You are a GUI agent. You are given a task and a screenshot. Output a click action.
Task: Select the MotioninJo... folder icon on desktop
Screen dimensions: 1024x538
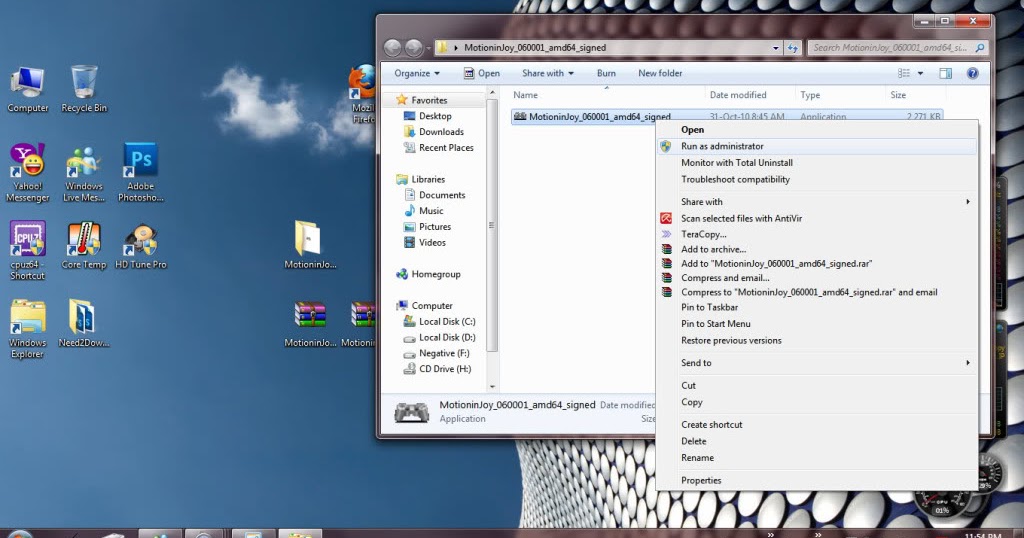(310, 245)
